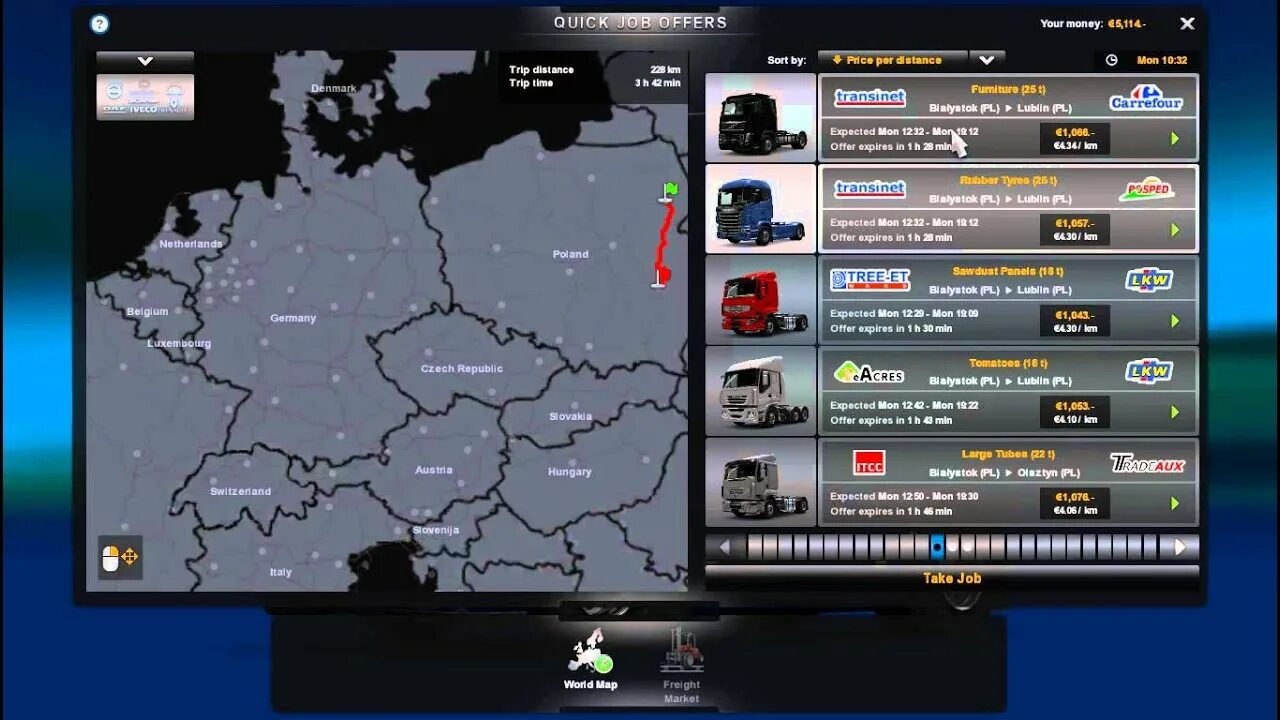Click the clock icon next to Mon 10:32
Viewport: 1280px width, 720px height.
[1111, 60]
